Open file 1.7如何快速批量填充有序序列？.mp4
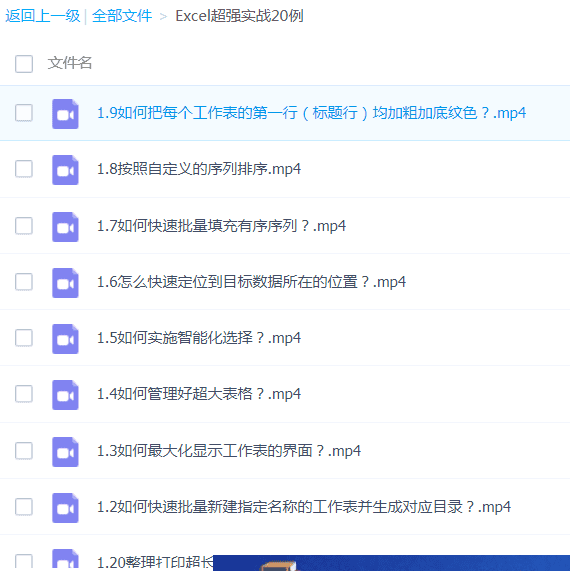Viewport: 570px width, 571px height. click(221, 226)
